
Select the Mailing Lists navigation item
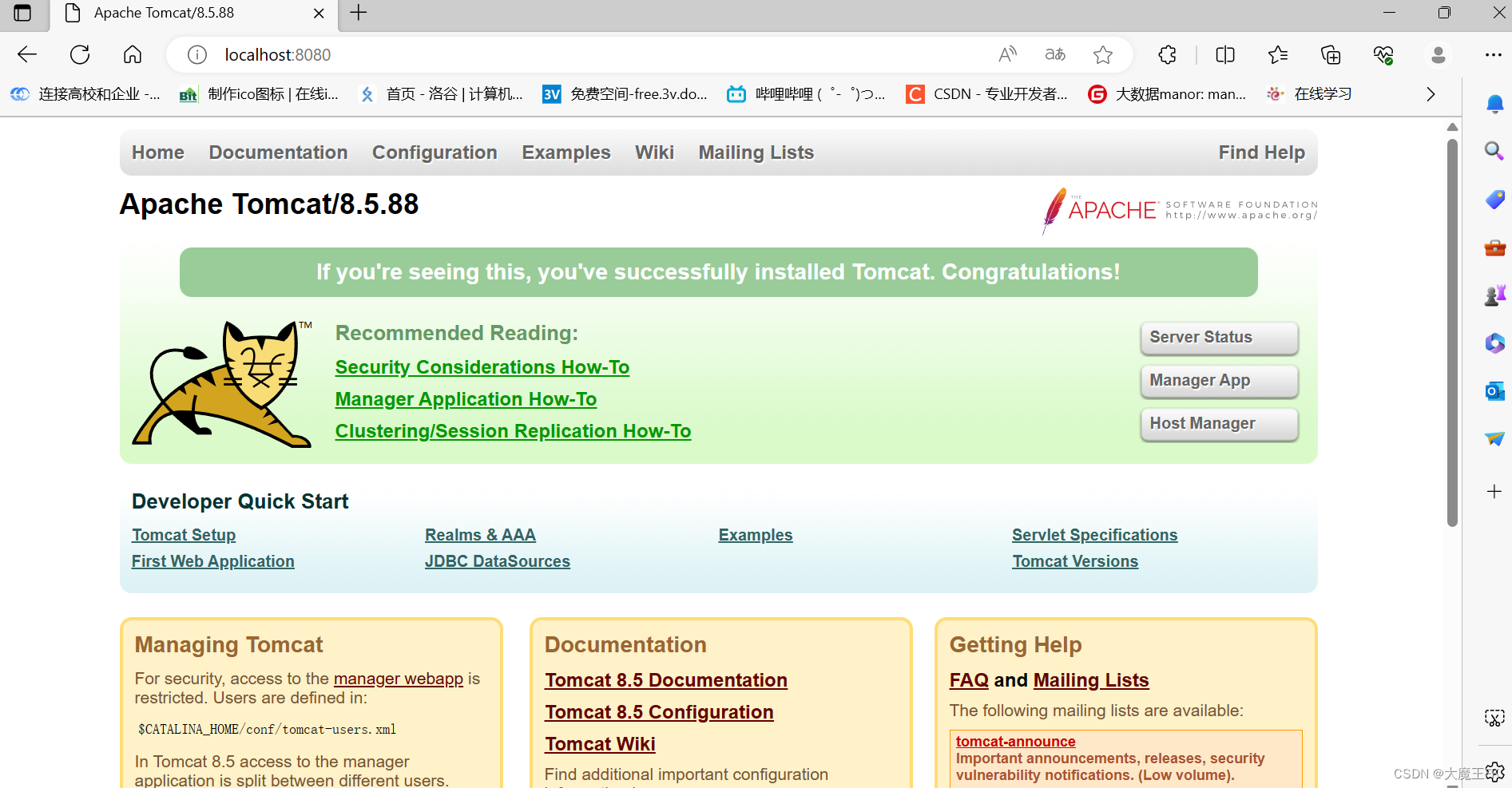click(x=756, y=152)
